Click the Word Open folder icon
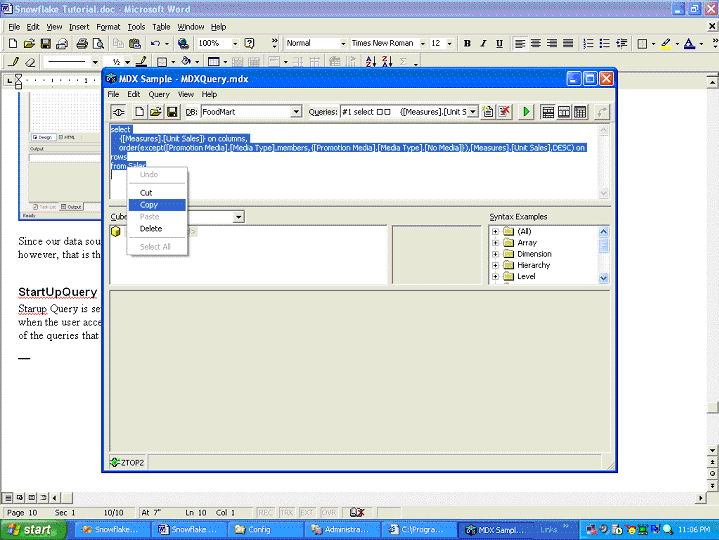This screenshot has height=540, width=719. coord(29,44)
